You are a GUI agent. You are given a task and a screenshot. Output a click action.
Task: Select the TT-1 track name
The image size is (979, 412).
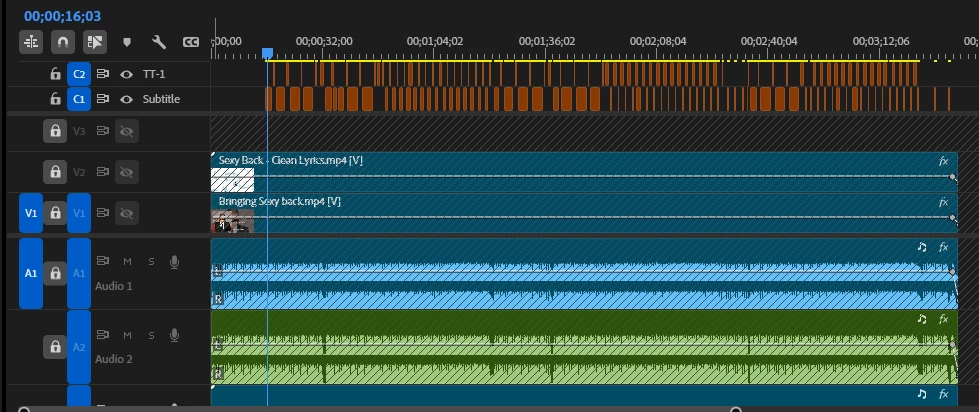[x=154, y=74]
